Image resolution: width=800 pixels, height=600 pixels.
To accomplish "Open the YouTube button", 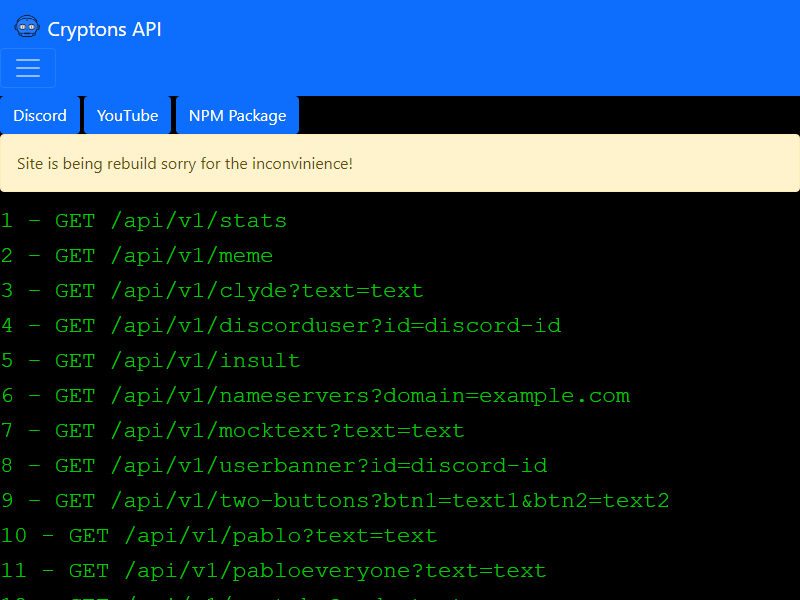I will tap(128, 115).
